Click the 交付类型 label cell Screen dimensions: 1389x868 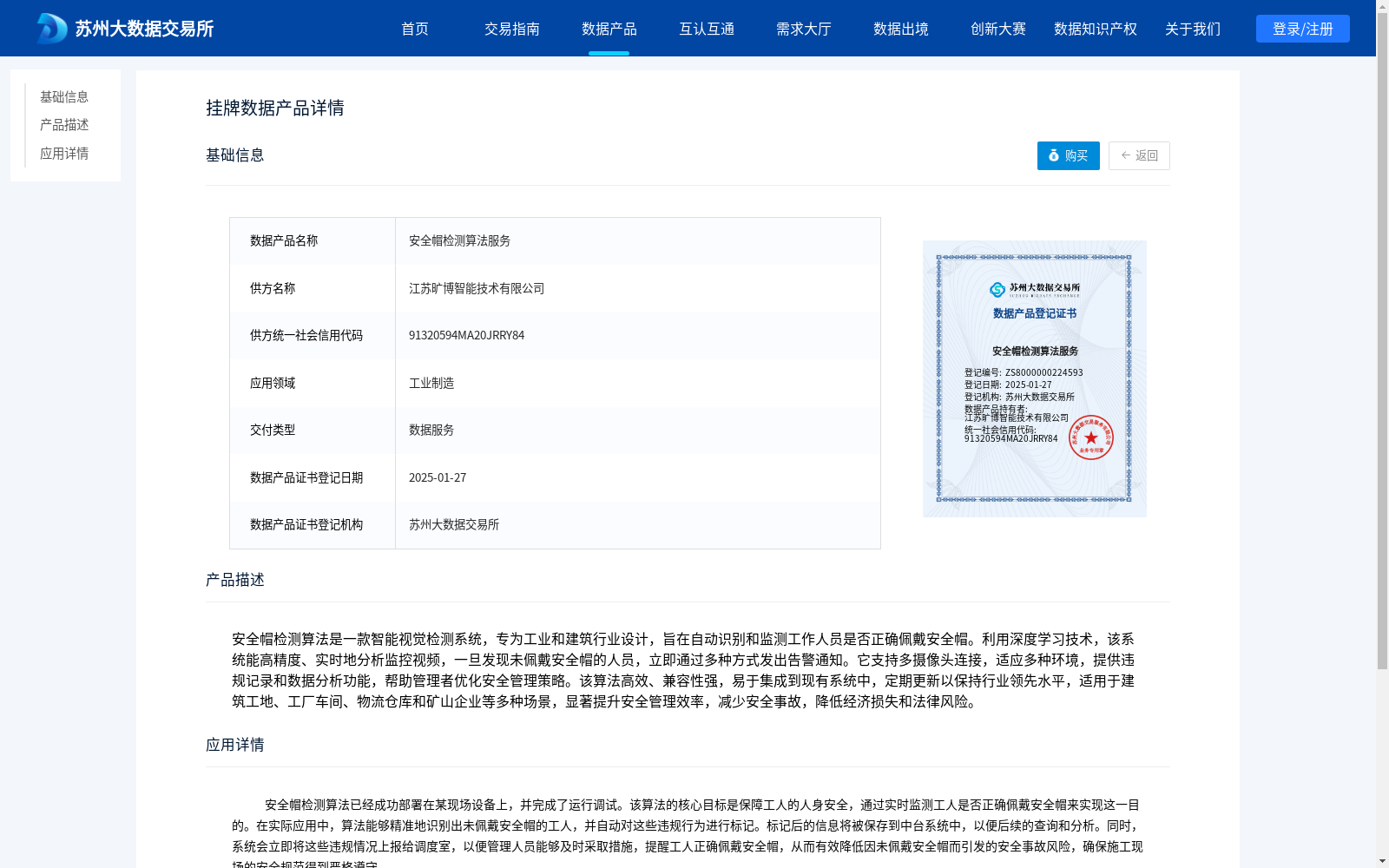[x=313, y=431]
